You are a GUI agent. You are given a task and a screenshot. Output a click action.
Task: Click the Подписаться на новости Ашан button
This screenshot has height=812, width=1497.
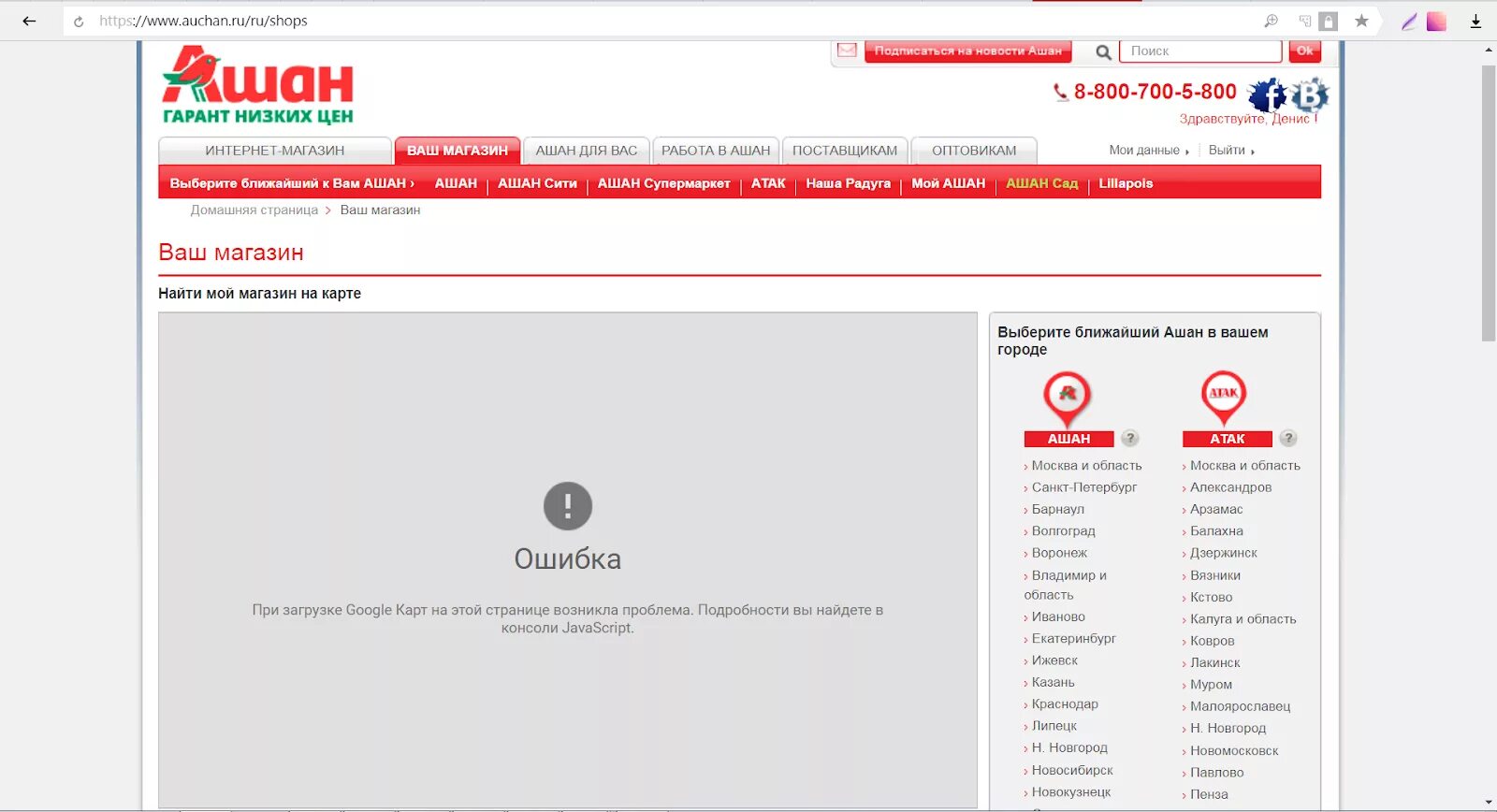tap(967, 51)
